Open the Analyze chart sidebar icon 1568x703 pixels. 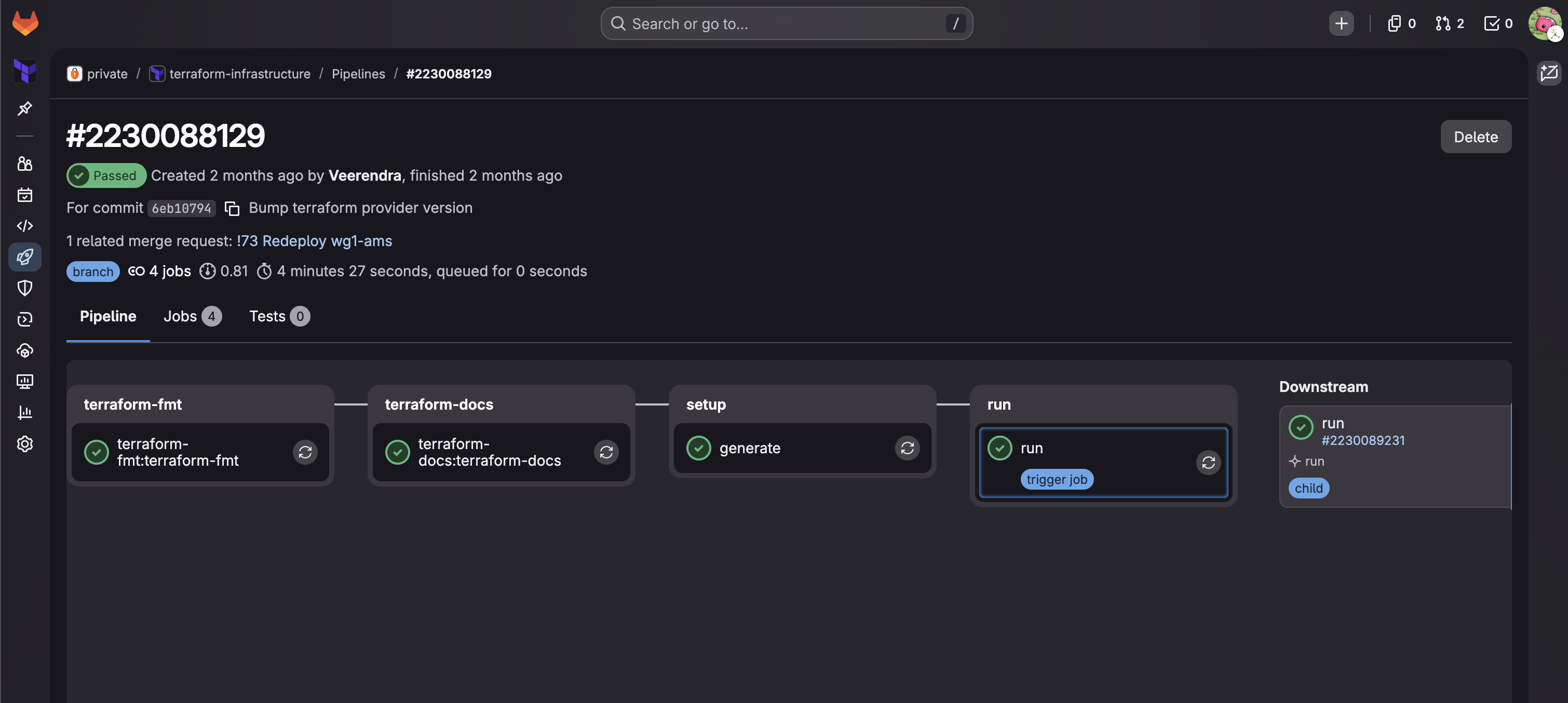pyautogui.click(x=25, y=413)
